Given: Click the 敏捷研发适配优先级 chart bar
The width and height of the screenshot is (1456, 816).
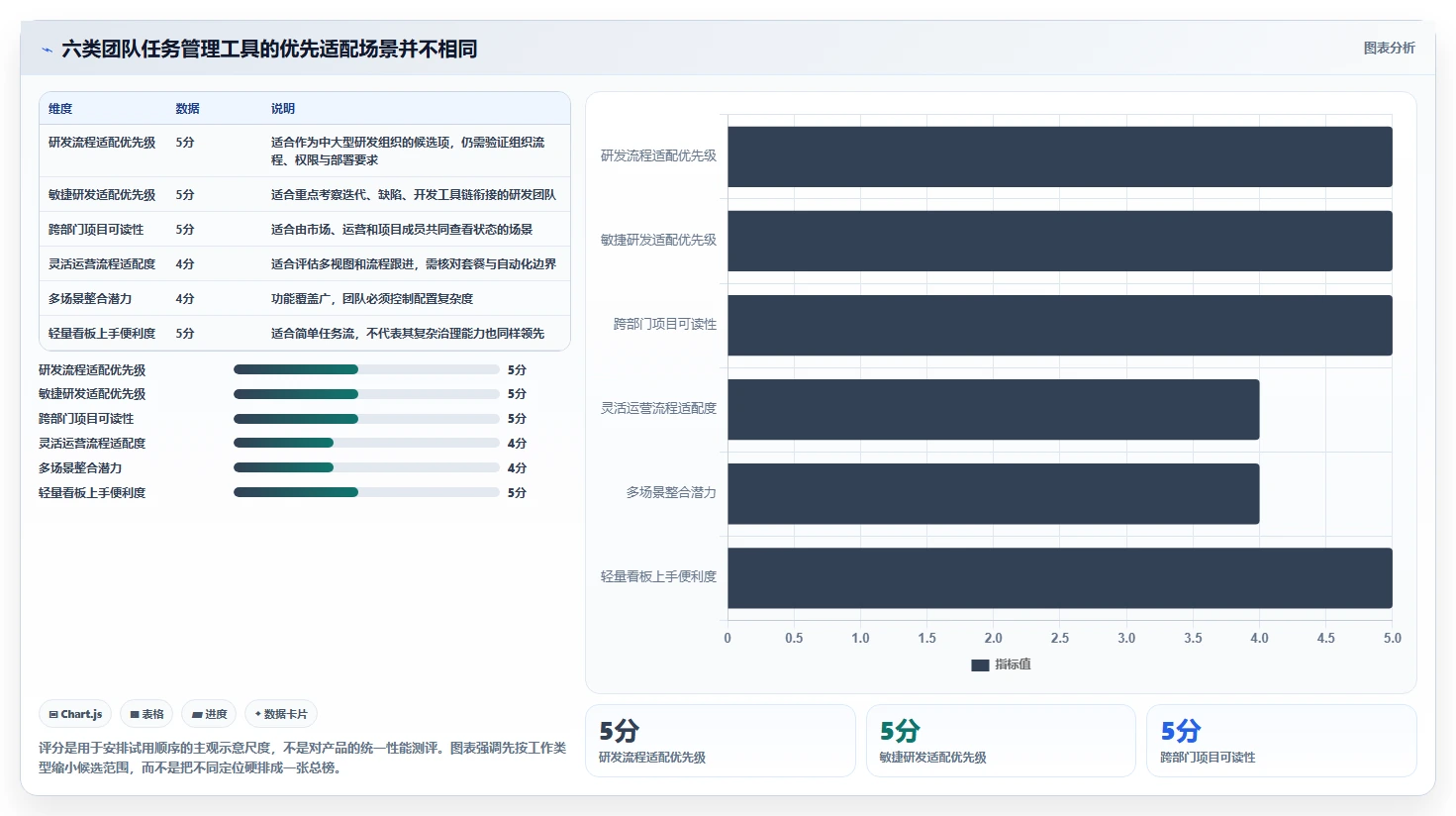Looking at the screenshot, I should (x=1060, y=241).
